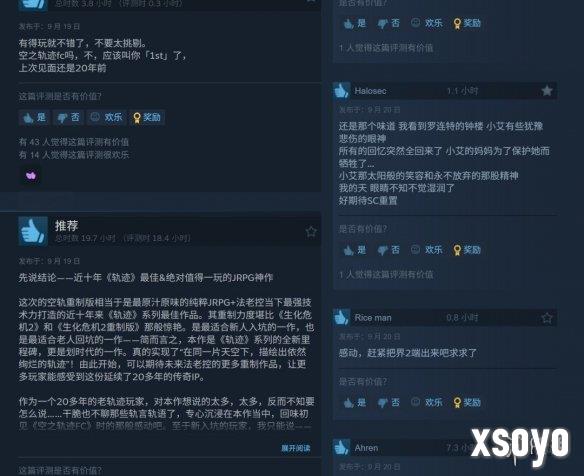Toggle the filled star on Halosec's review
Screen dimensions: 584x476
pos(546,91)
